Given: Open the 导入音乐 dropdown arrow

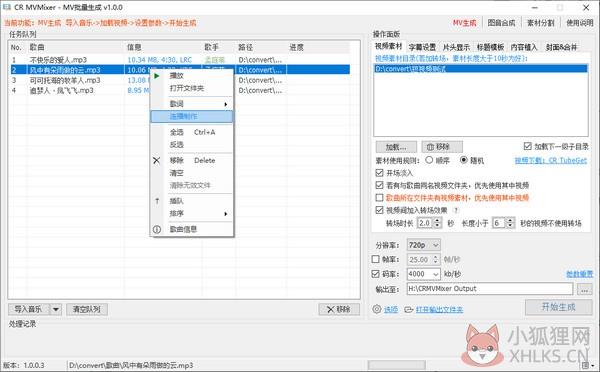Looking at the screenshot, I should (56, 309).
